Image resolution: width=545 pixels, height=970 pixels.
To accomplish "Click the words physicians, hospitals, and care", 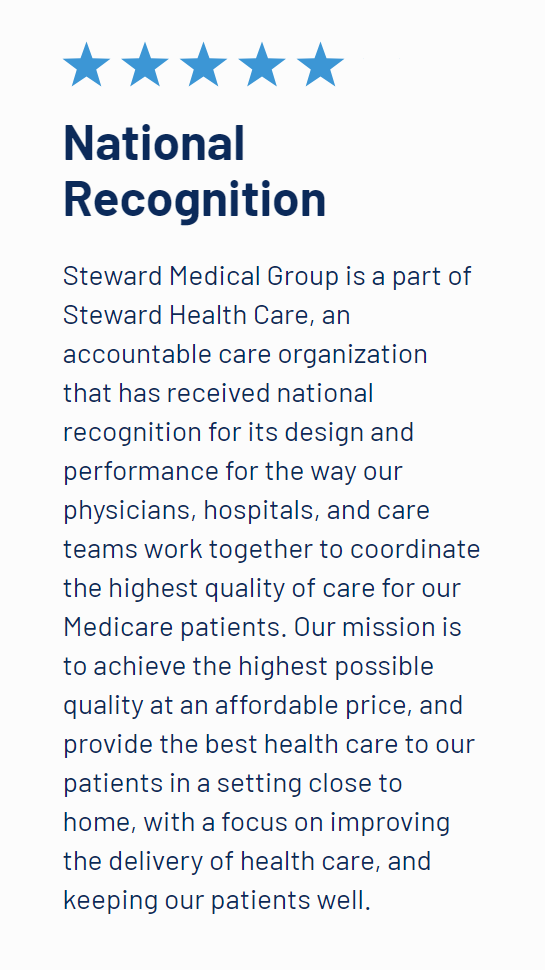I will (246, 511).
